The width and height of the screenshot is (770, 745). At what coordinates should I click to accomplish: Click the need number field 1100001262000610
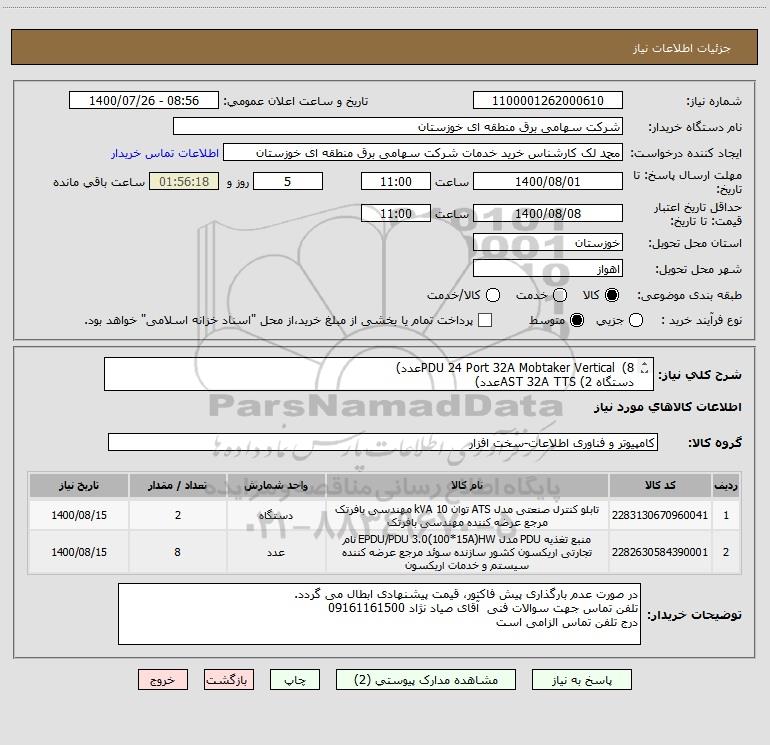pos(548,100)
